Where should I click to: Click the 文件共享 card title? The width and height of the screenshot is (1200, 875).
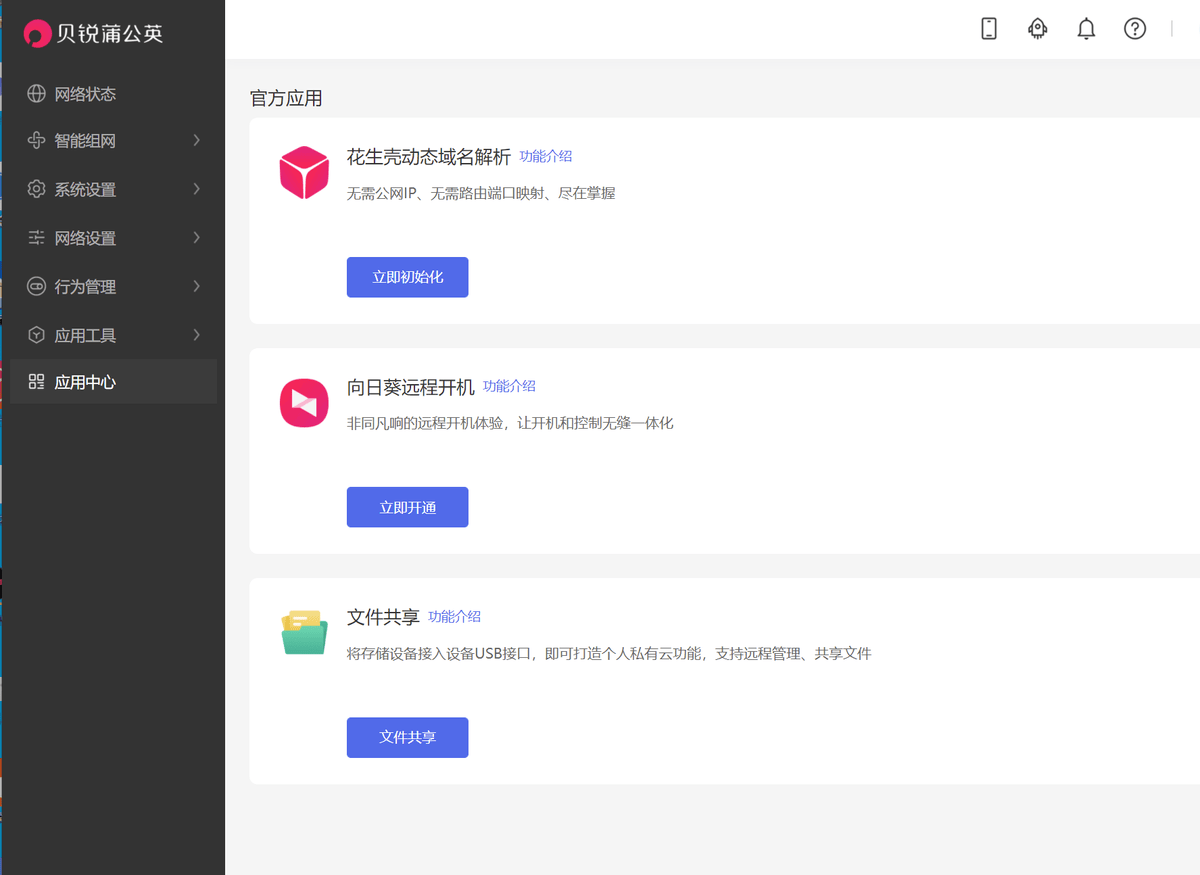tap(383, 617)
